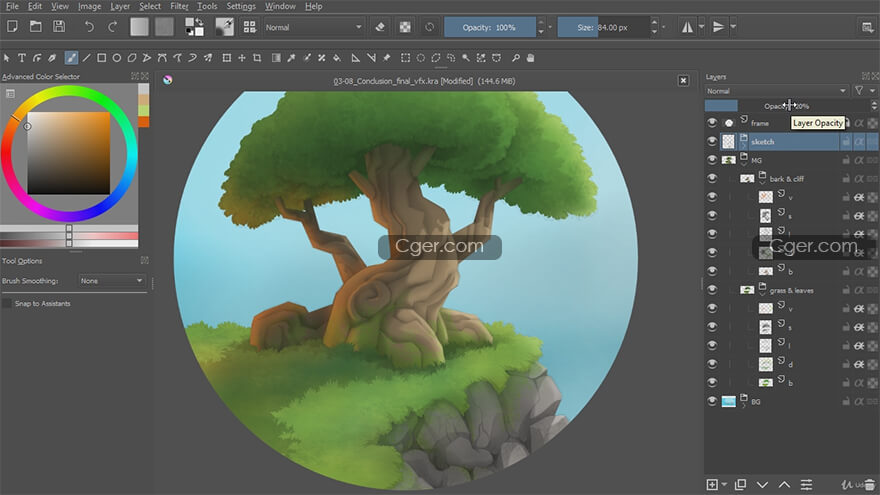The image size is (880, 495).
Task: Open layer blending mode dropdown
Action: [x=776, y=91]
